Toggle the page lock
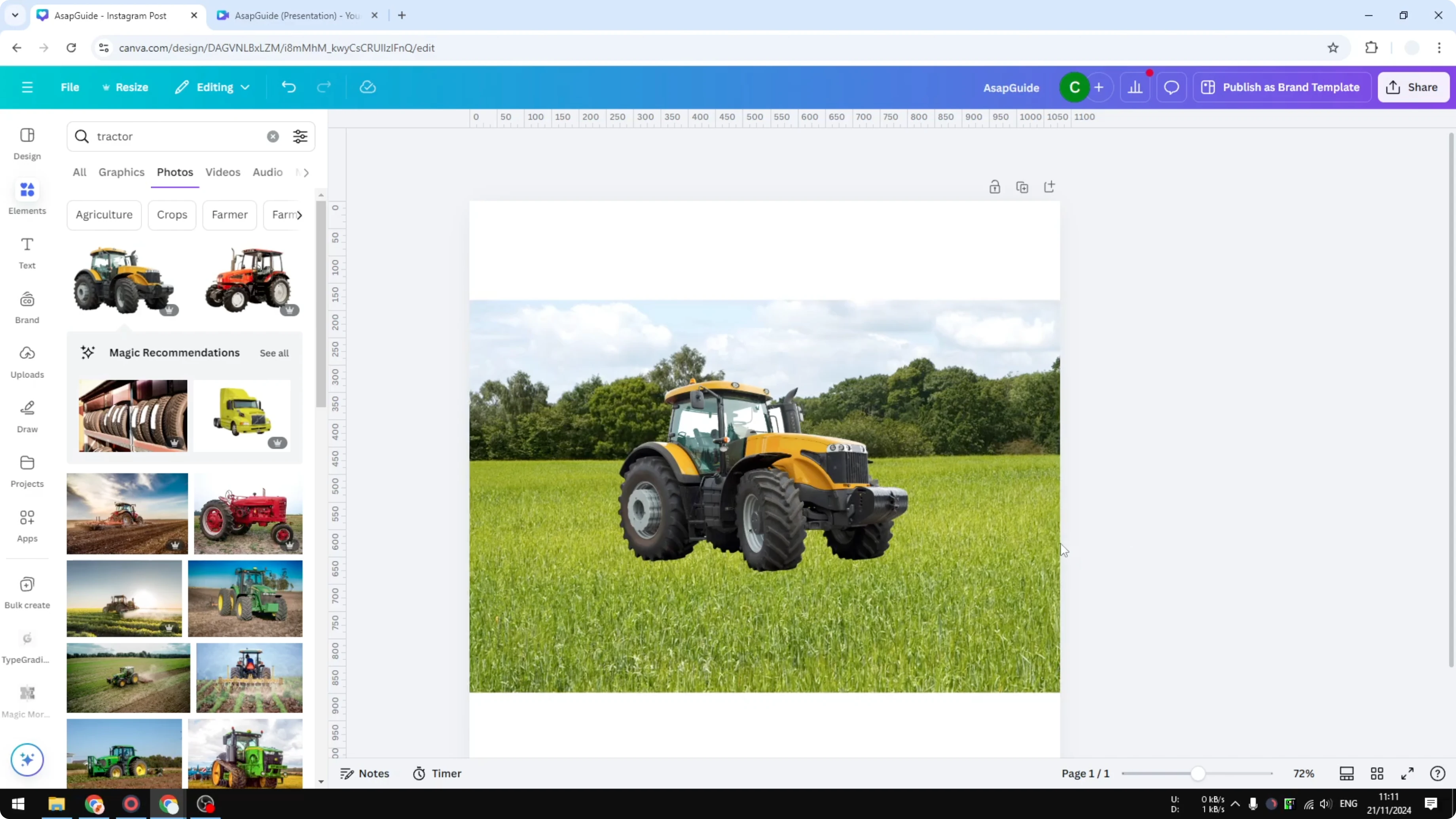Image resolution: width=1456 pixels, height=819 pixels. click(x=995, y=186)
